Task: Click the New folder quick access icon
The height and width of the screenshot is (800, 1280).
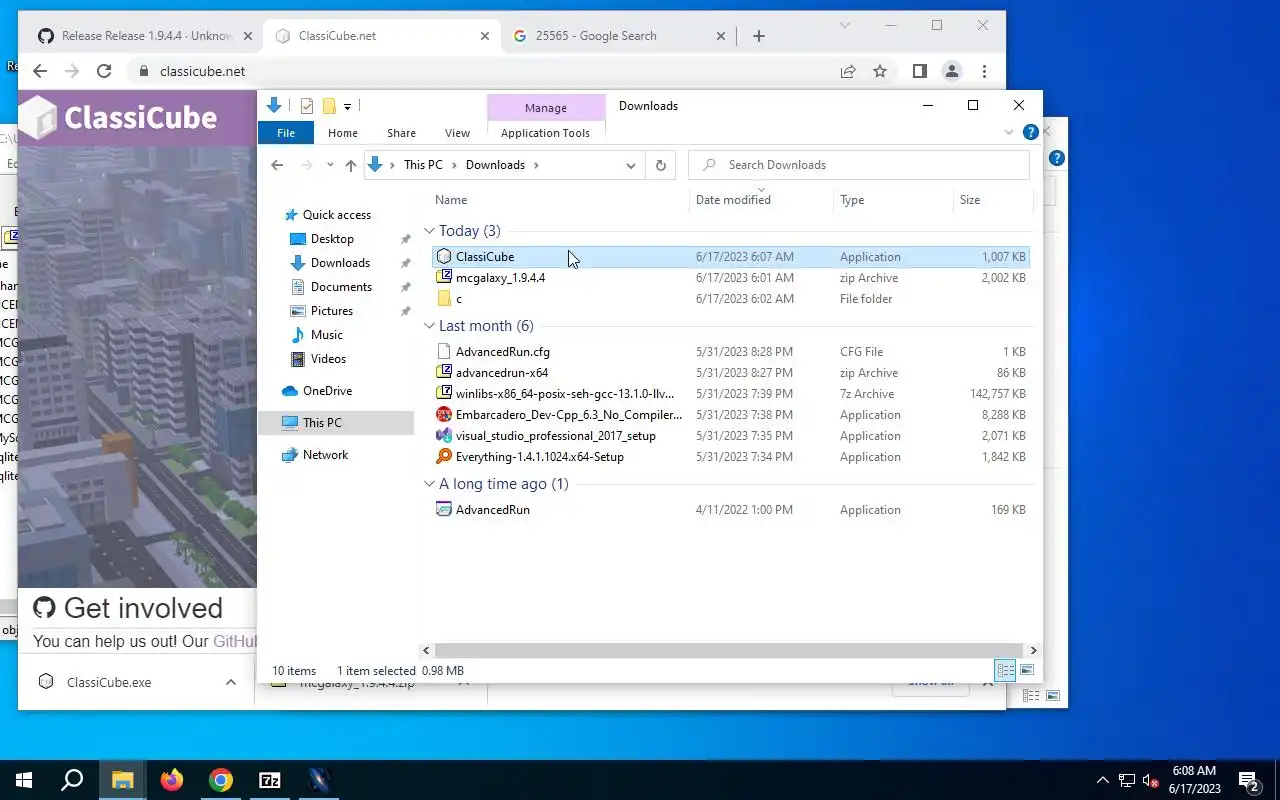Action: pos(328,106)
